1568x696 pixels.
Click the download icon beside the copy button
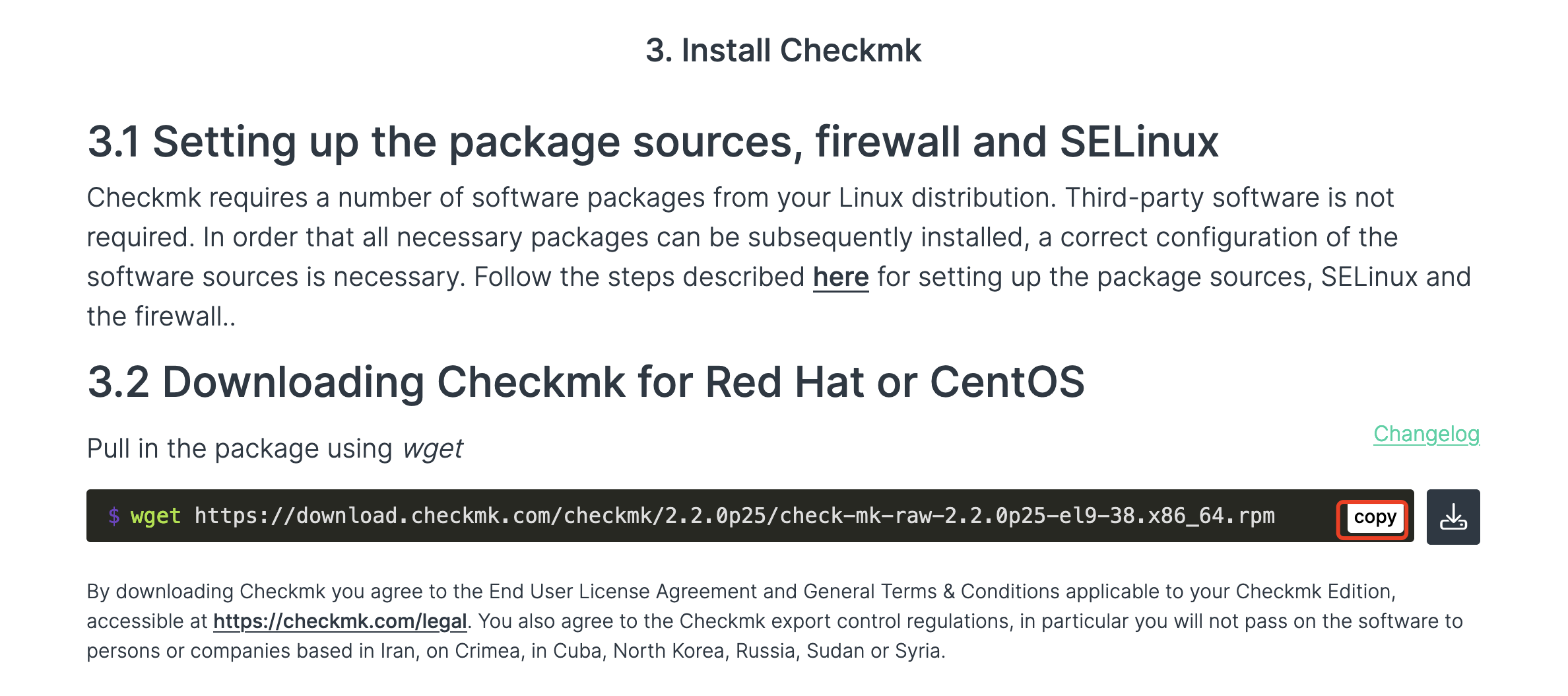point(1455,517)
